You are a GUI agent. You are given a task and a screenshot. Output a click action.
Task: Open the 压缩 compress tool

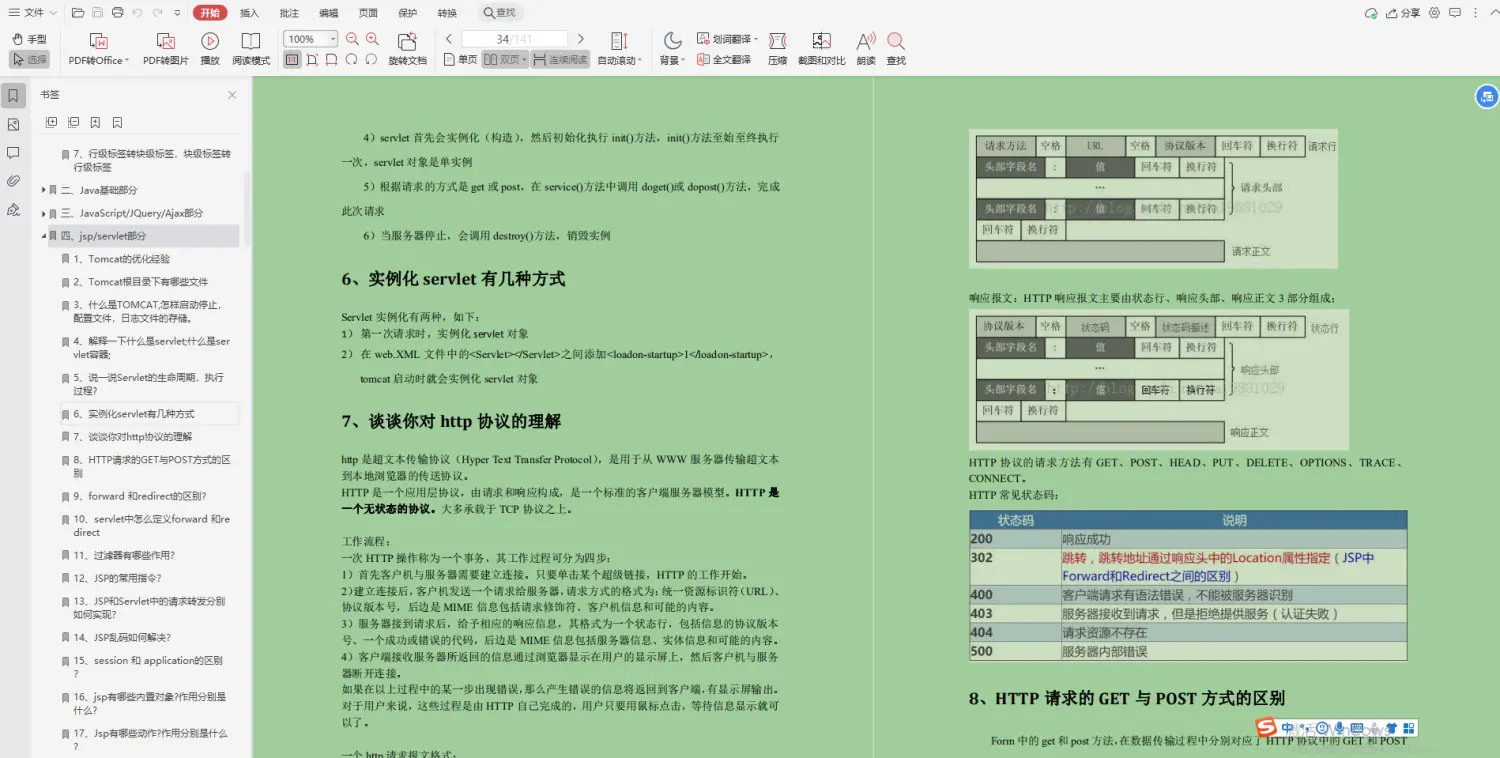777,48
